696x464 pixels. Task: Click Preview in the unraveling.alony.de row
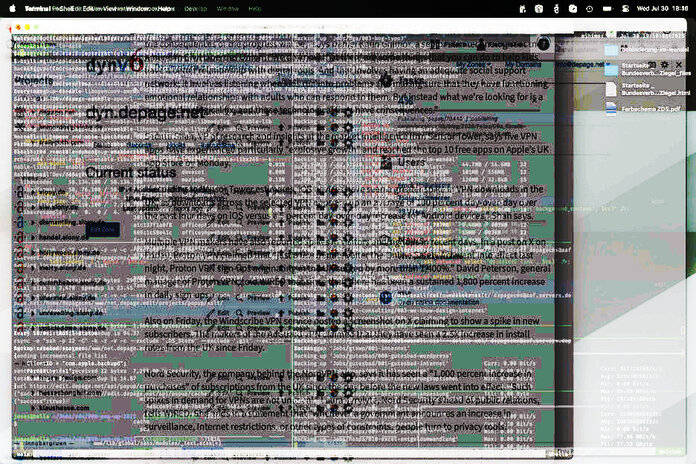pyautogui.click(x=253, y=313)
